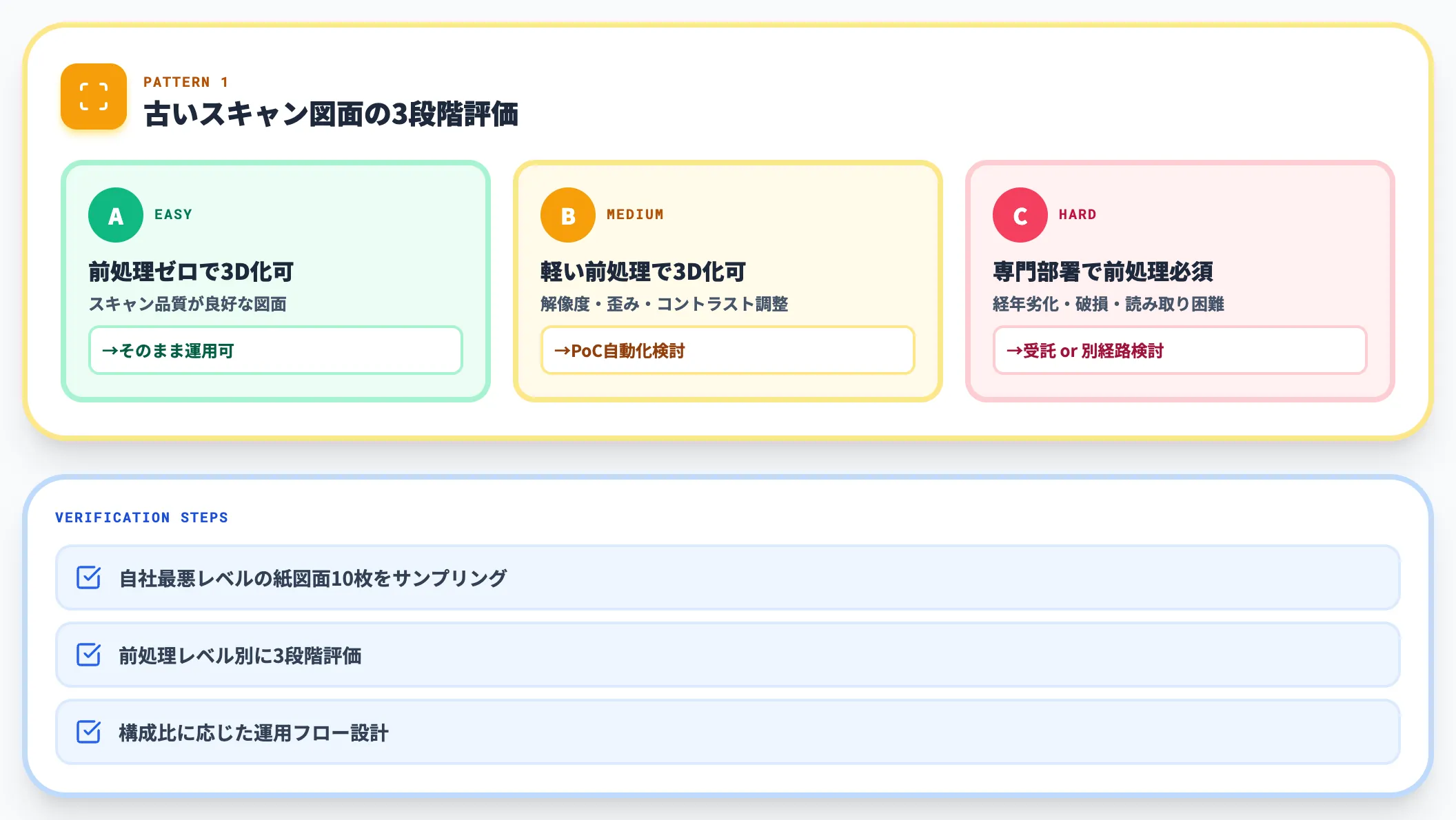Click the text スキャン品質が良好な図面
This screenshot has height=820, width=1456.
click(188, 304)
